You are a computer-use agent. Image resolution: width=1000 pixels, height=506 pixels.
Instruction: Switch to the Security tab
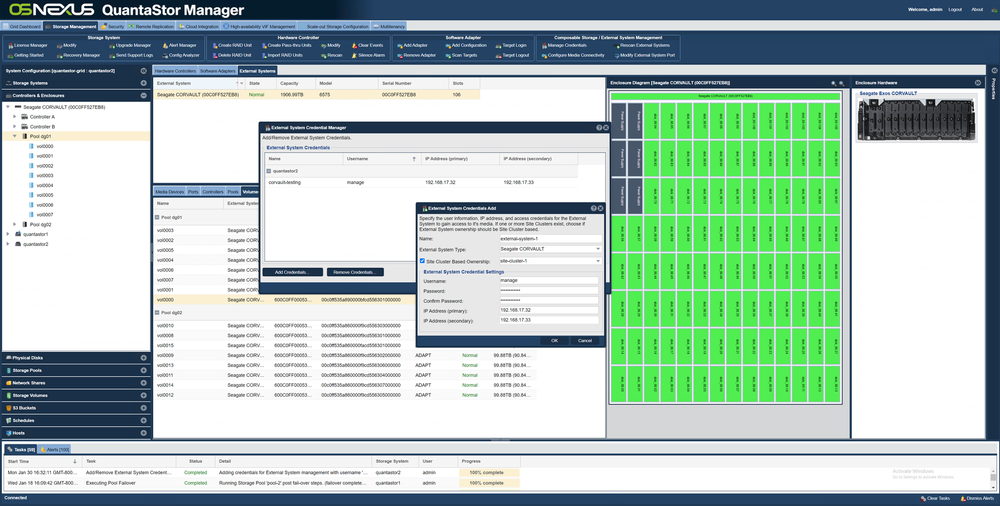(112, 27)
